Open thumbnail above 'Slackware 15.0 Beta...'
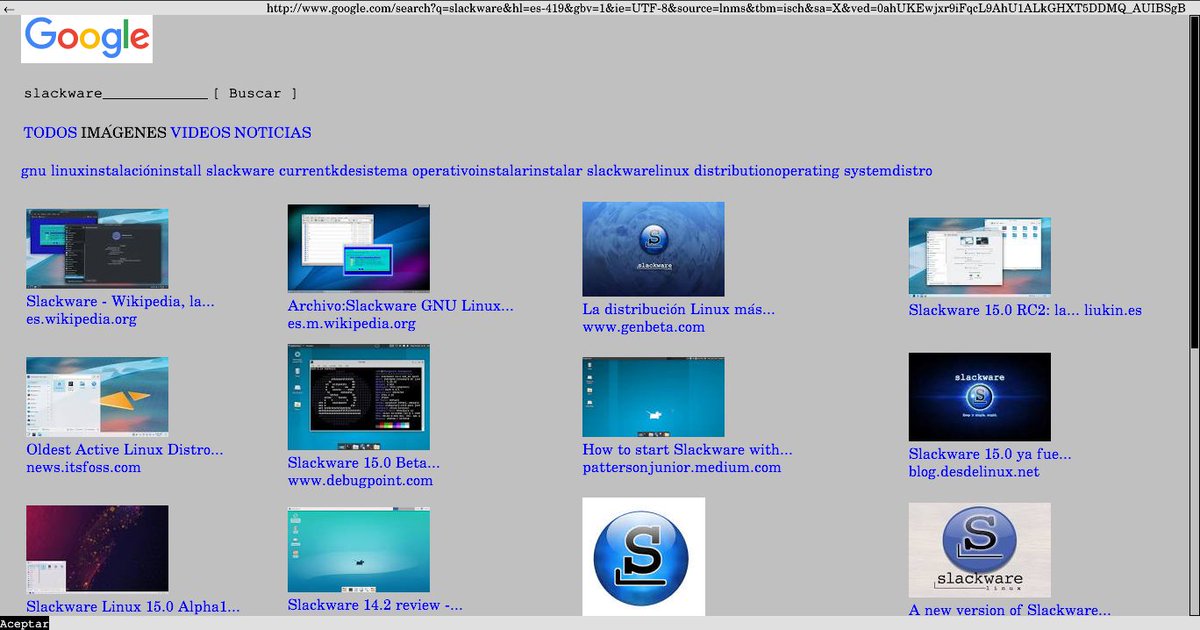This screenshot has height=630, width=1200. pos(359,398)
